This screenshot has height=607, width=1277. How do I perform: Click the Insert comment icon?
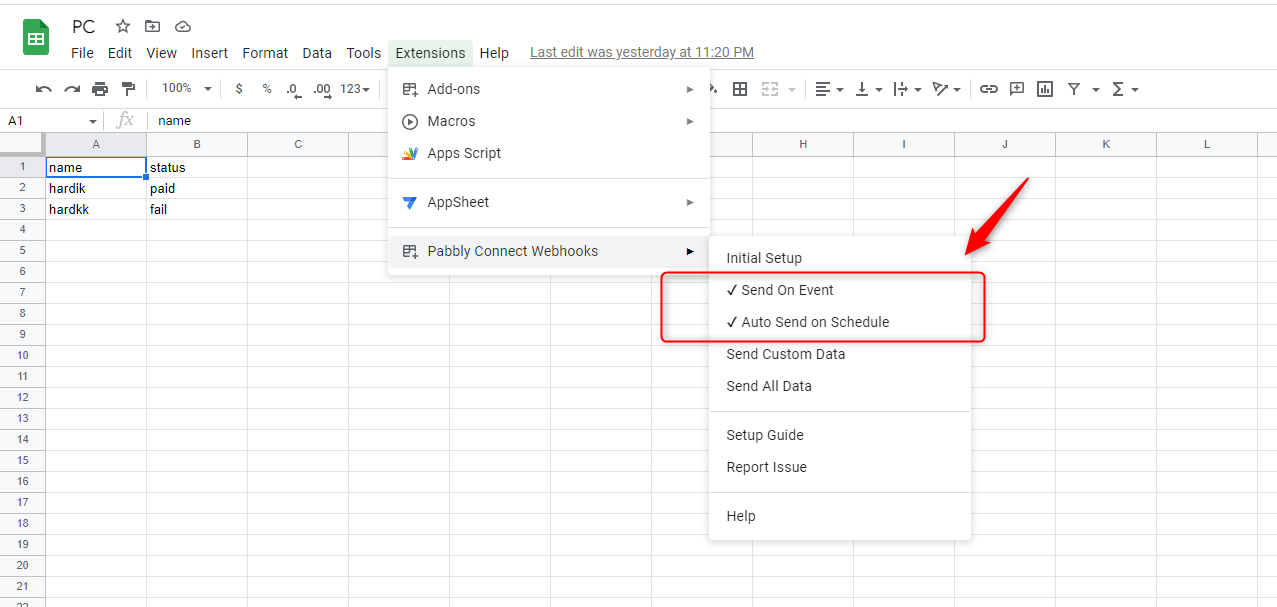[x=1017, y=89]
